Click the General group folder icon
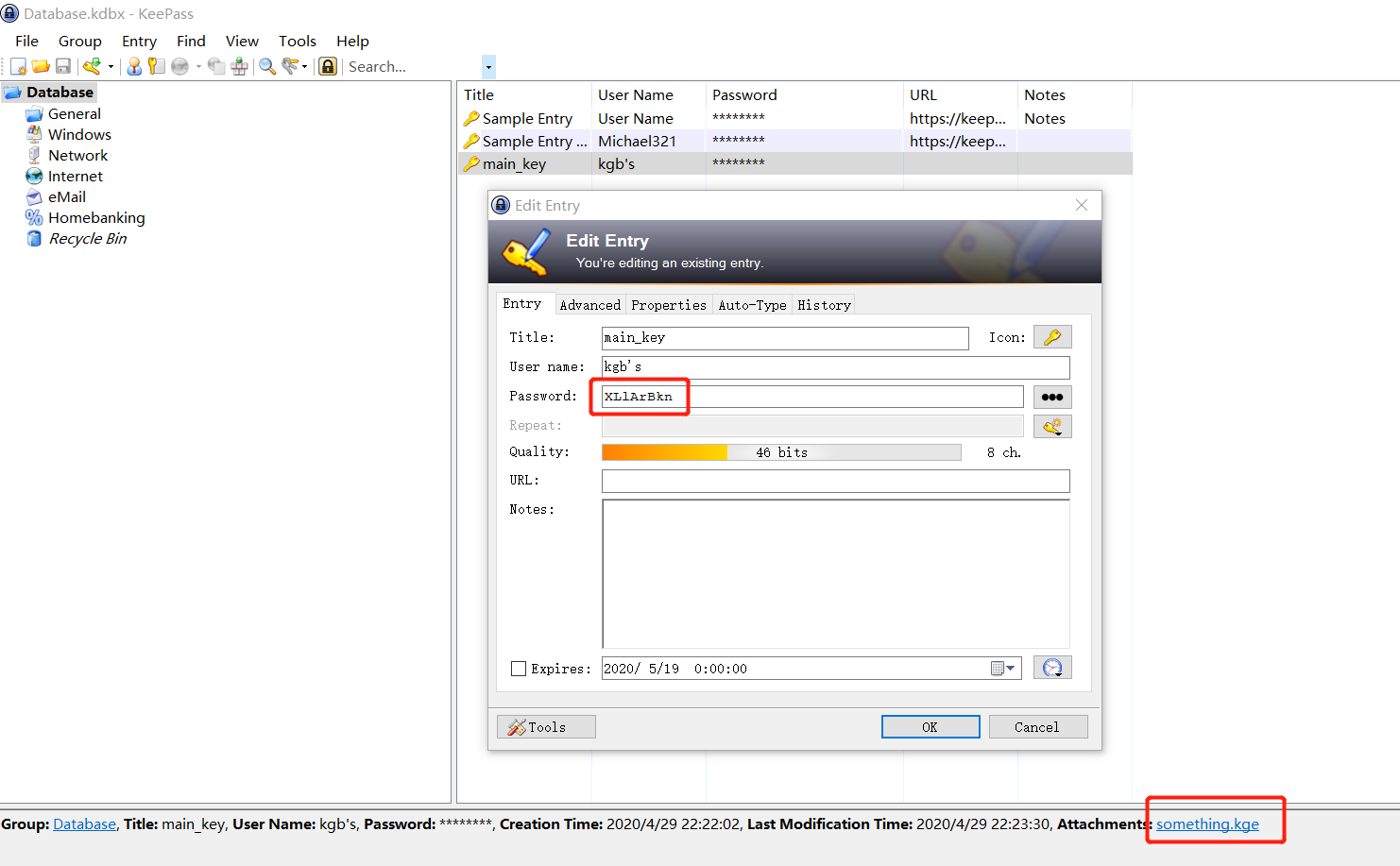Viewport: 1400px width, 866px height. tap(35, 114)
